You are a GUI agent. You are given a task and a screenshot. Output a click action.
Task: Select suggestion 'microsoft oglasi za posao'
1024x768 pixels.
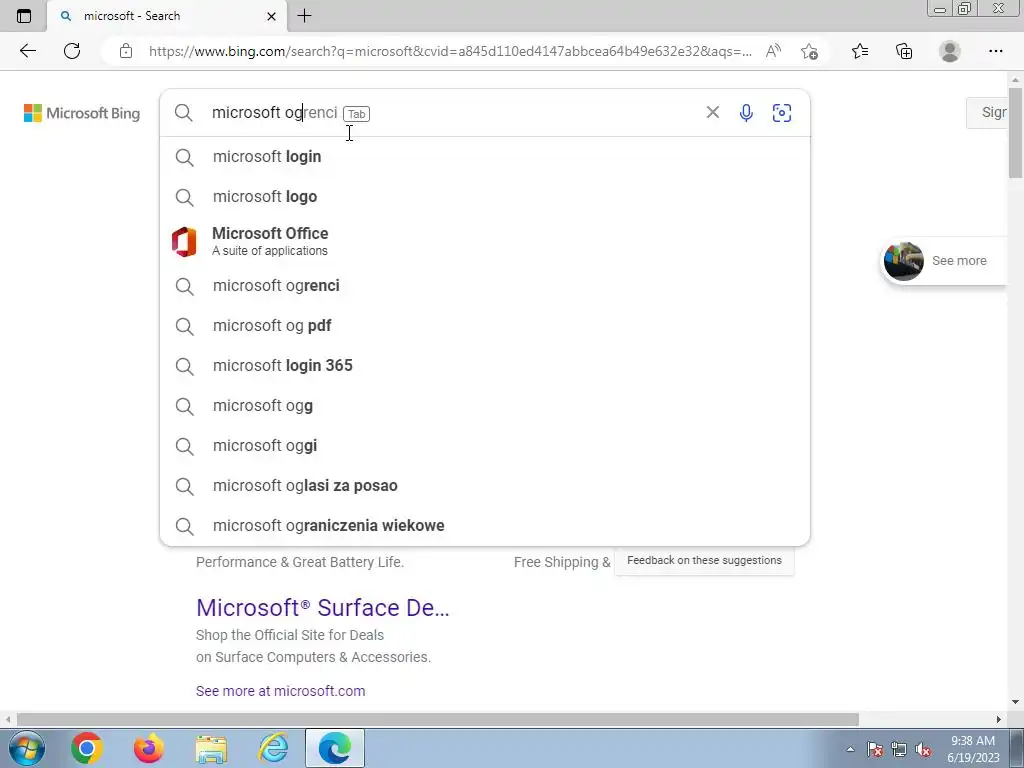click(x=485, y=486)
